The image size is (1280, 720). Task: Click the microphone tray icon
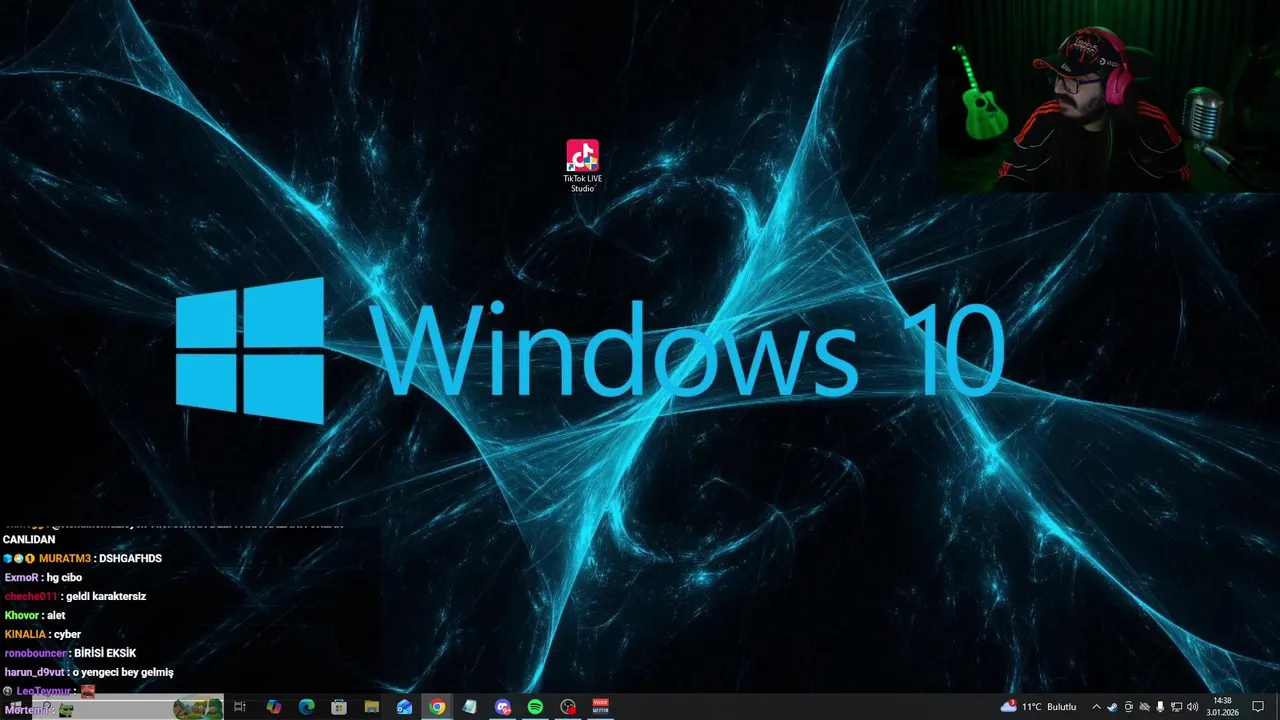pos(1160,707)
